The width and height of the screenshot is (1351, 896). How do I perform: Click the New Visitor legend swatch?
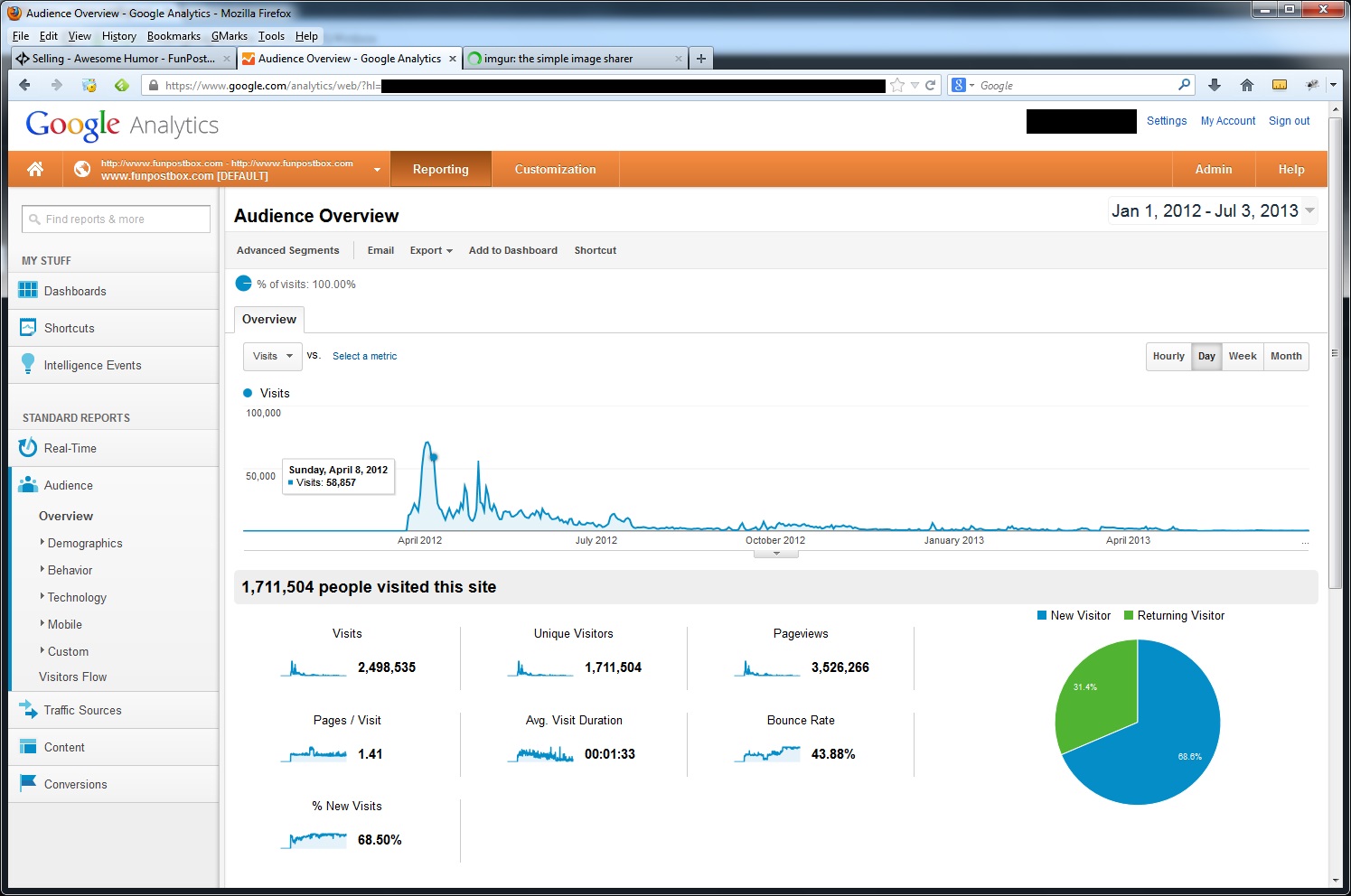click(x=1042, y=615)
